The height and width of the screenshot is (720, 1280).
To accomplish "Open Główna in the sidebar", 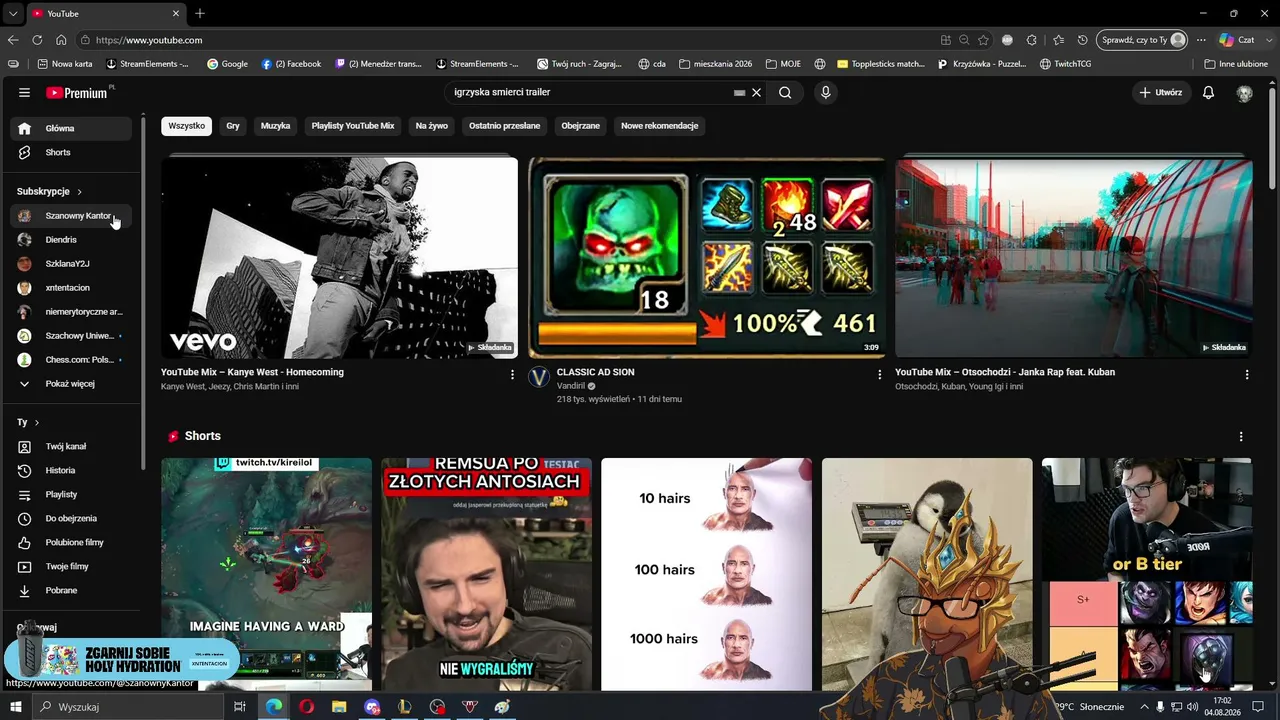I will point(71,128).
